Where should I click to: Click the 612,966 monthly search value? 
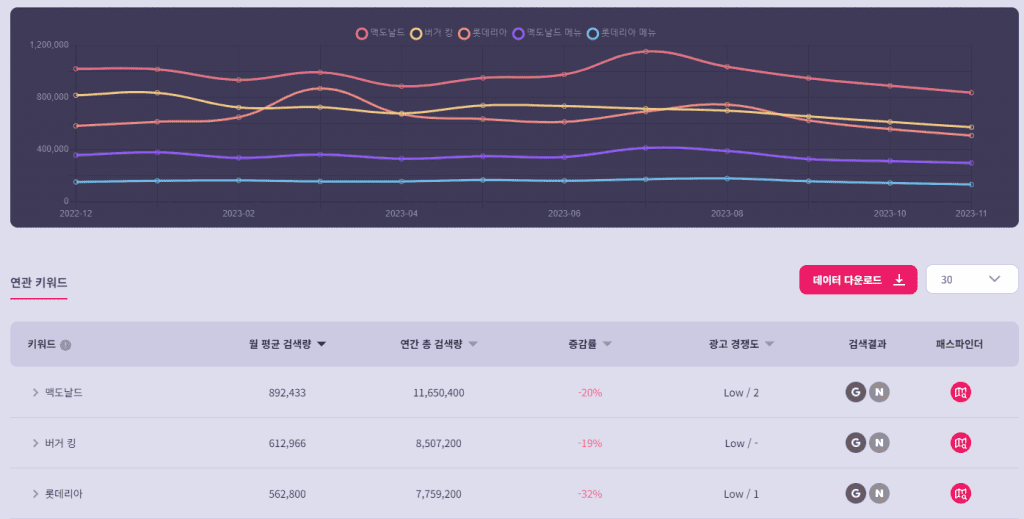[287, 444]
